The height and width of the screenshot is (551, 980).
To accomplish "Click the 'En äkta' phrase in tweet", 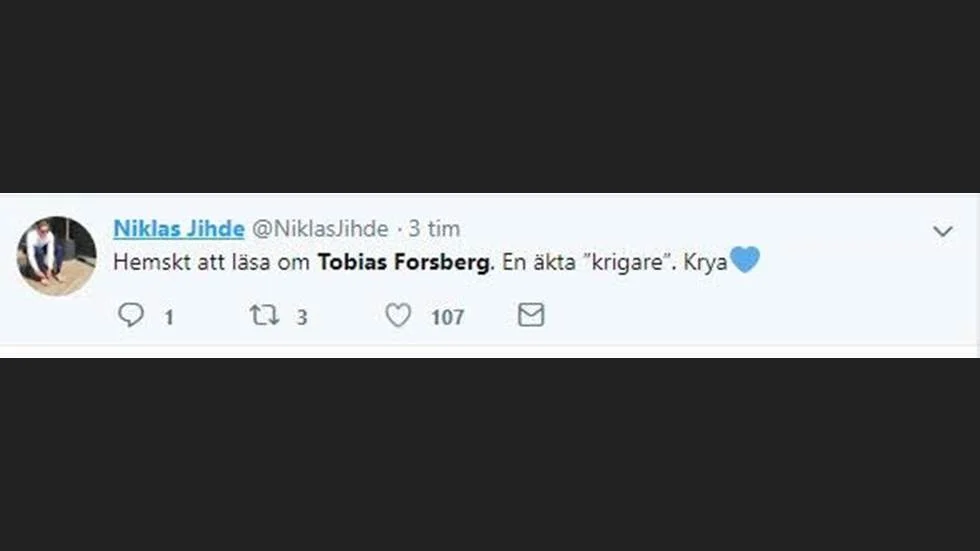I will (539, 262).
